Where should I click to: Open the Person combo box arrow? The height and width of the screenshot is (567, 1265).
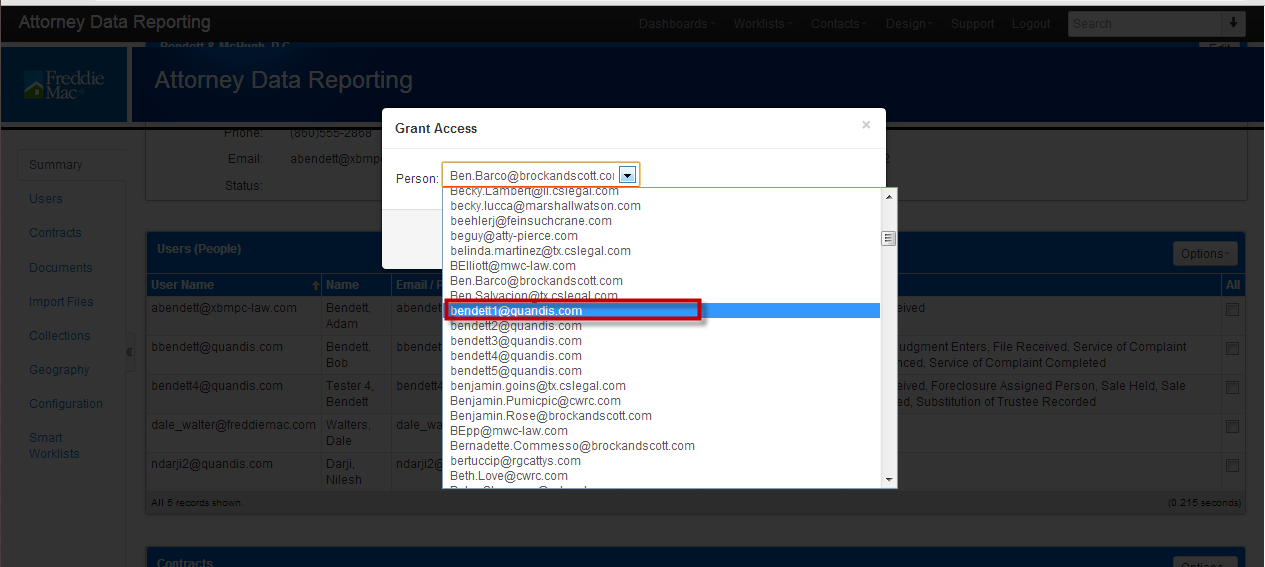[627, 176]
